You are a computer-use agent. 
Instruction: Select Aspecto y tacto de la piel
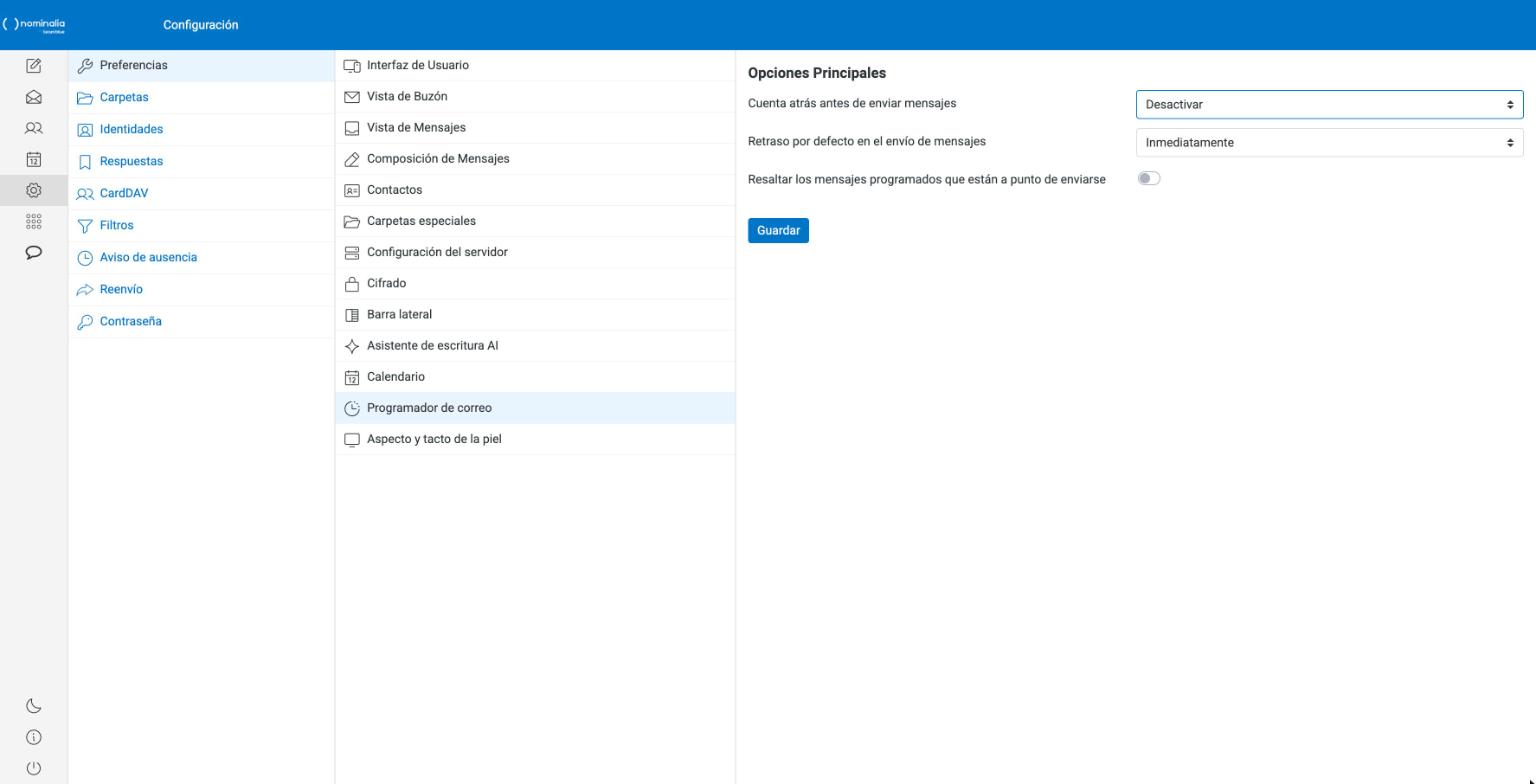[x=535, y=438]
